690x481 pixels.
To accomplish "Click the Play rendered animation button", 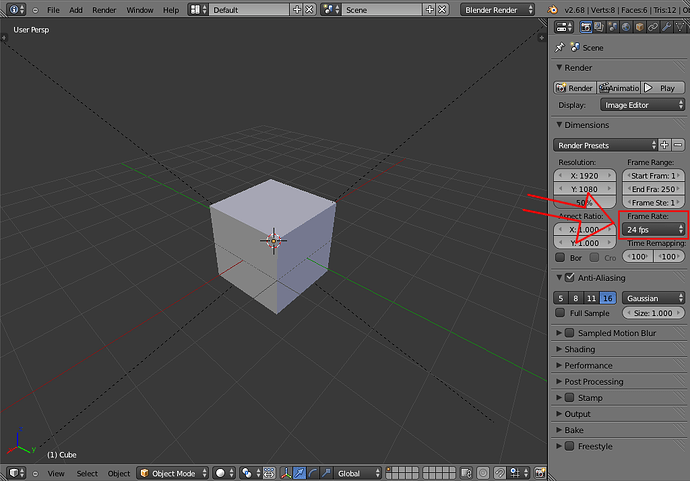I will (x=663, y=88).
